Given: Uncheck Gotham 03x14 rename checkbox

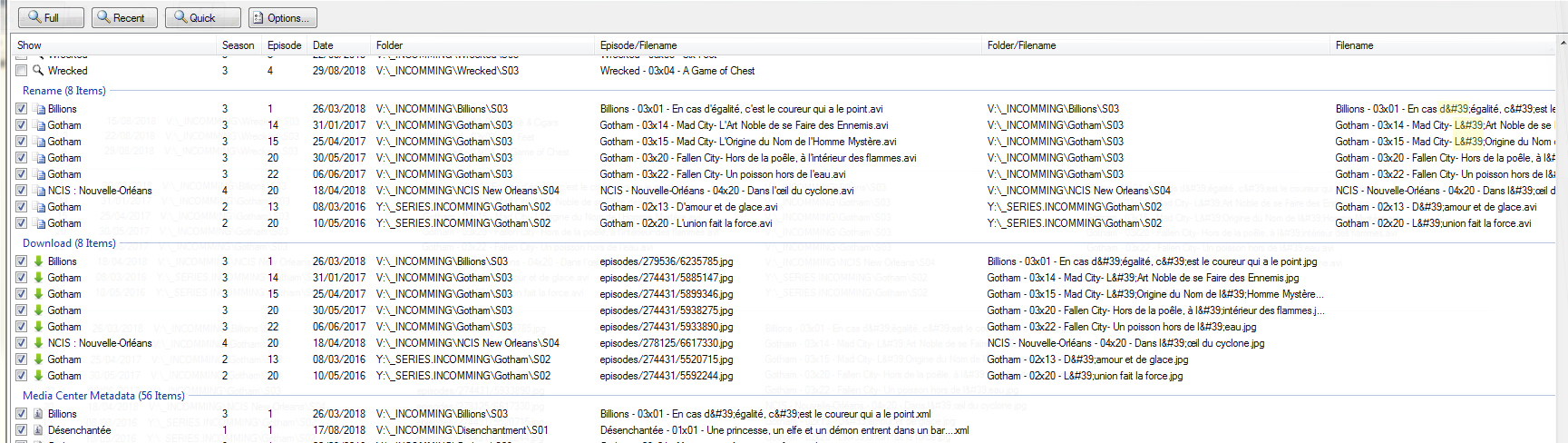Looking at the screenshot, I should (22, 125).
